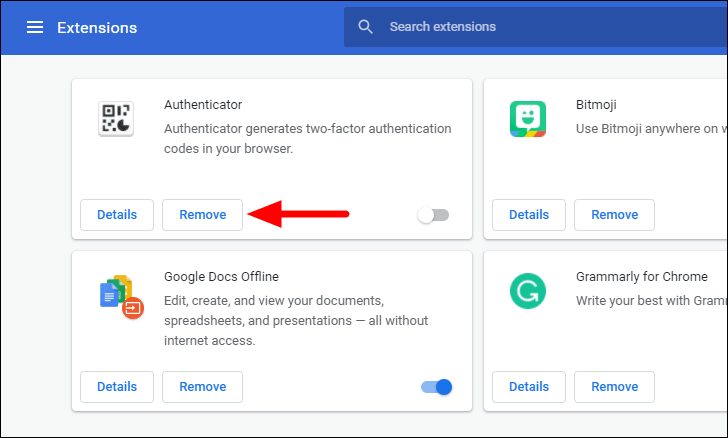
Task: Open Details for Bitmoji
Action: click(529, 215)
